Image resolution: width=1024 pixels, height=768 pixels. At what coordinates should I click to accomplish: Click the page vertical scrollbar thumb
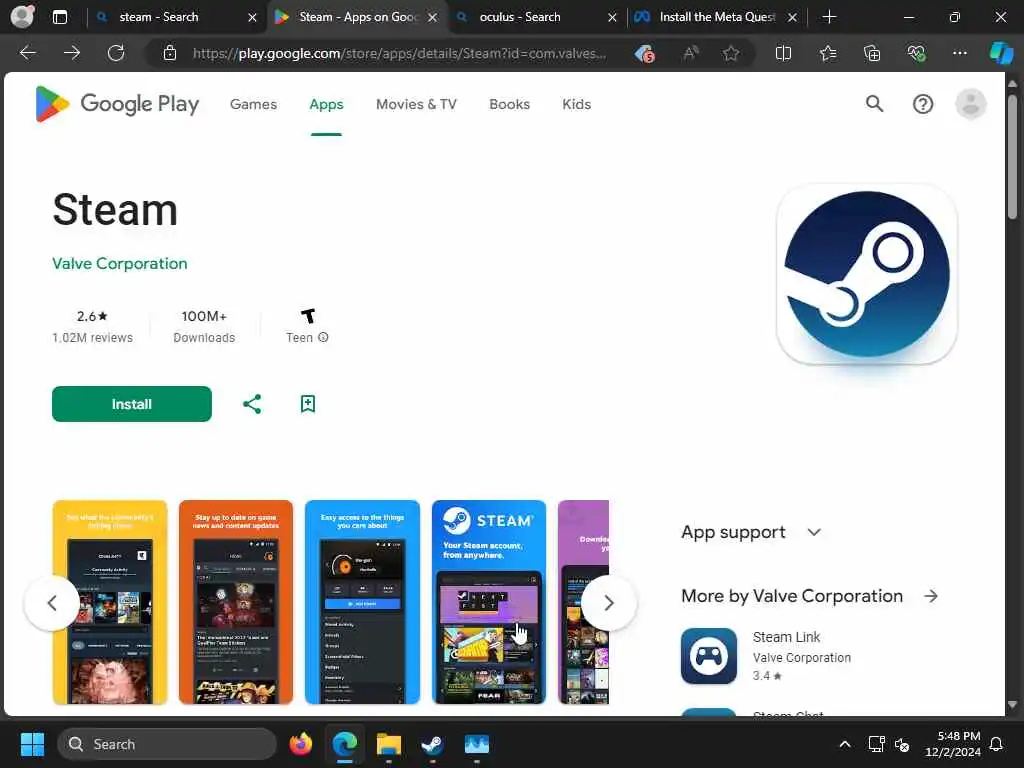click(1012, 157)
